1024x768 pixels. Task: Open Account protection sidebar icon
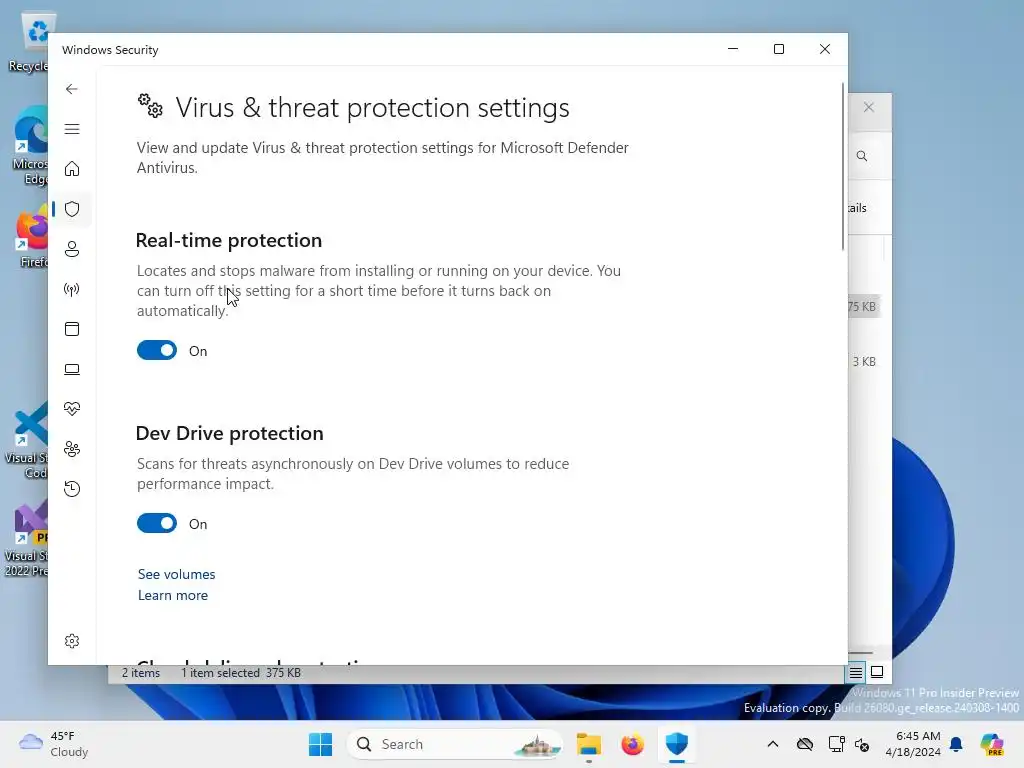[x=72, y=249]
